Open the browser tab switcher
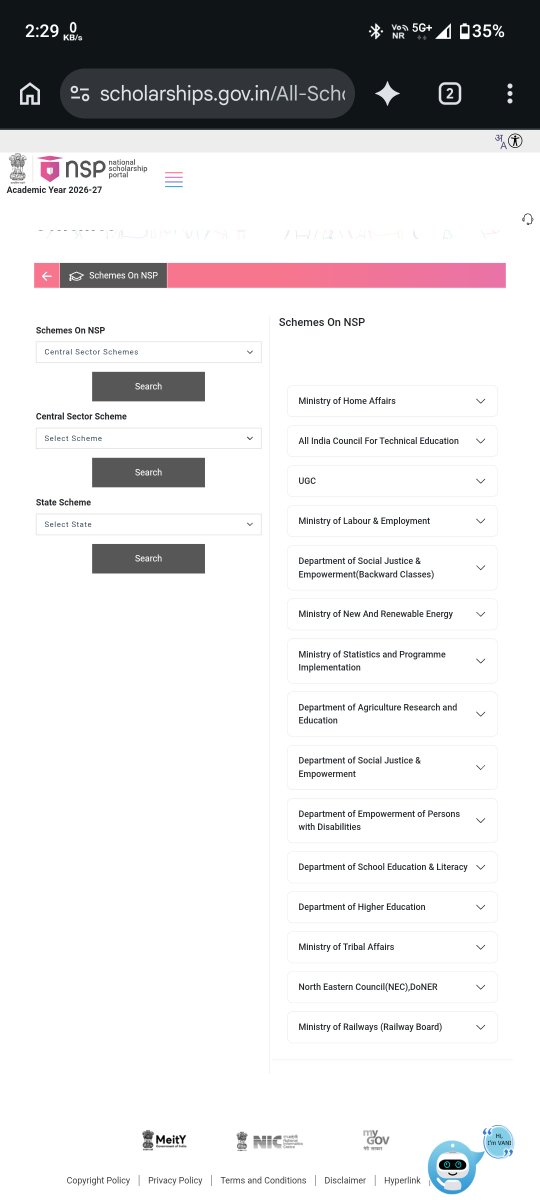This screenshot has width=540, height=1200. (450, 94)
